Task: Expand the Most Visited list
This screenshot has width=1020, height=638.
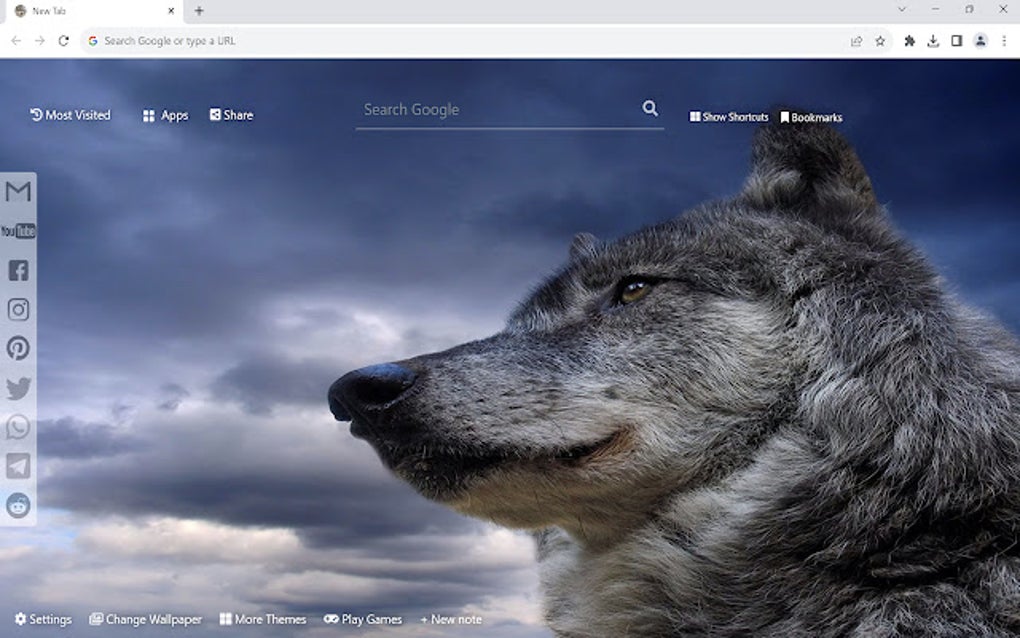Action: [x=68, y=114]
